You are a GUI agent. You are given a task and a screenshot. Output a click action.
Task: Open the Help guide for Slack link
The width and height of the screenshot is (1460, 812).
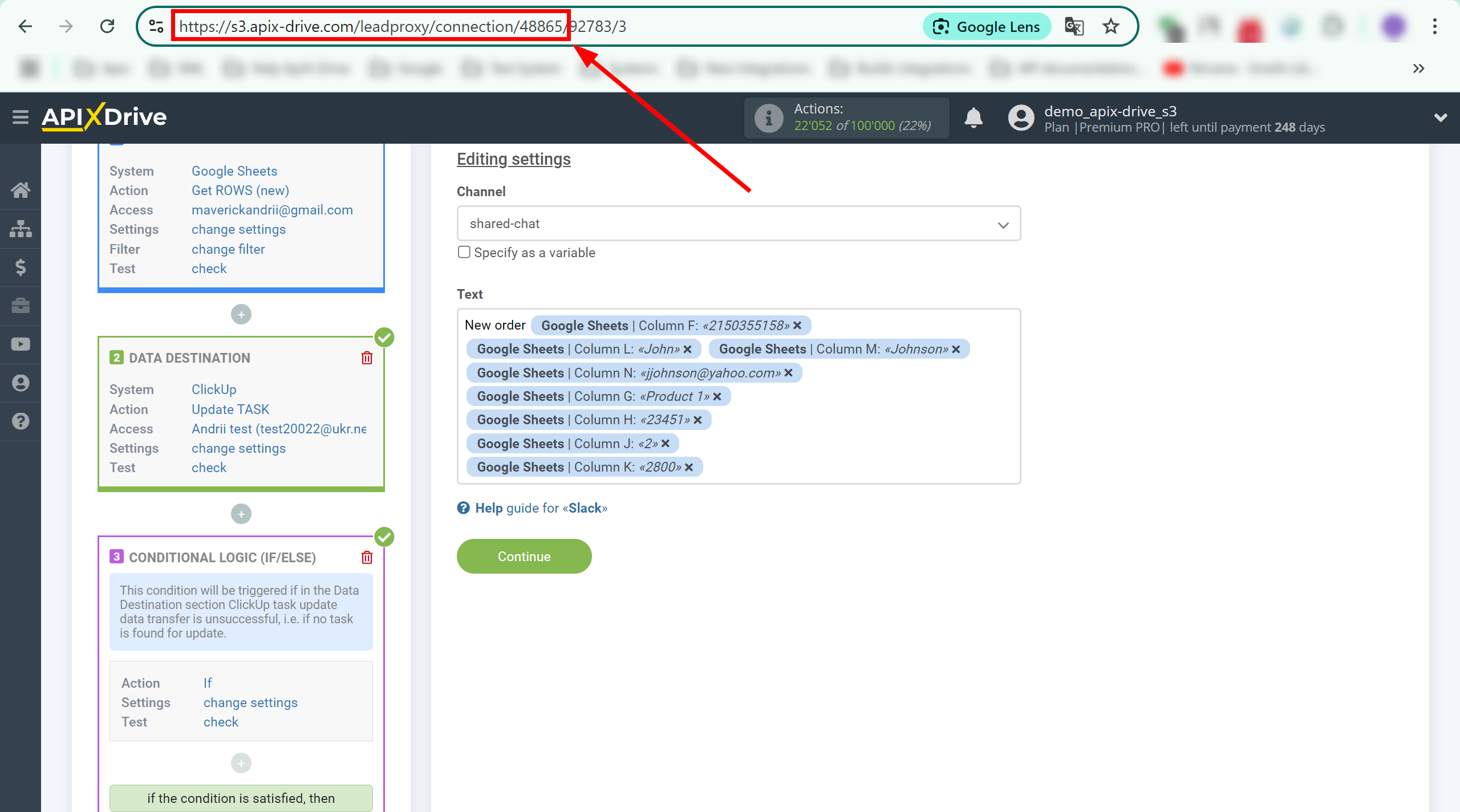point(541,508)
